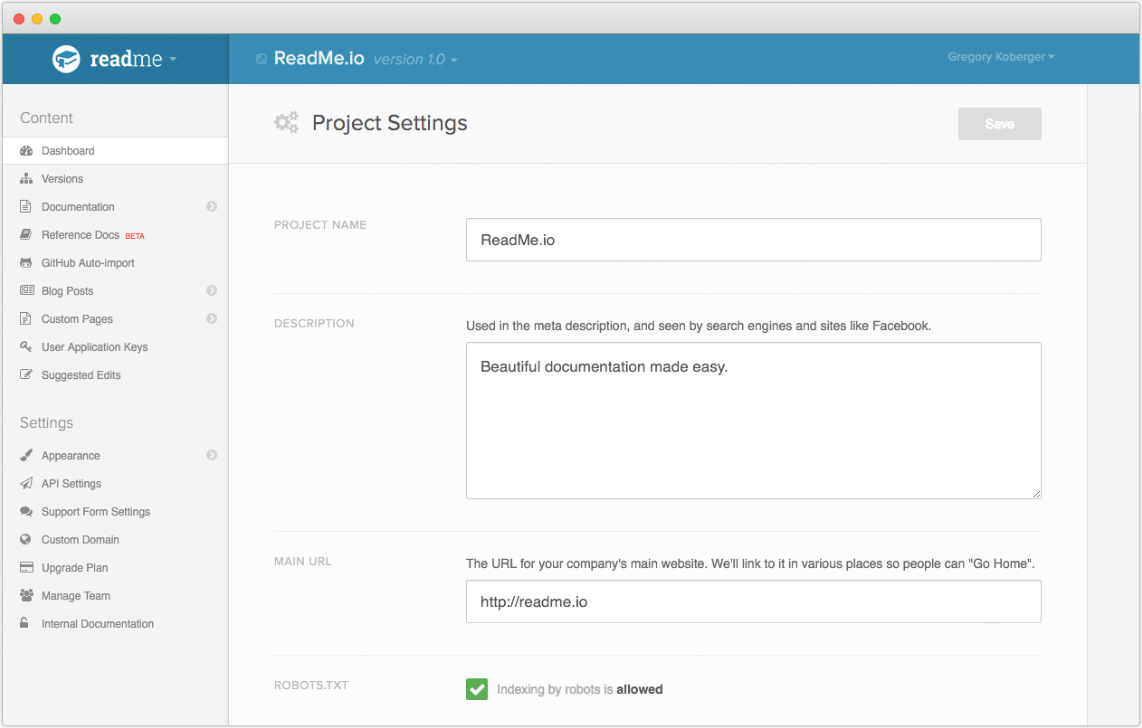This screenshot has width=1142, height=728.
Task: Open the Upgrade Plan link
Action: tap(74, 567)
